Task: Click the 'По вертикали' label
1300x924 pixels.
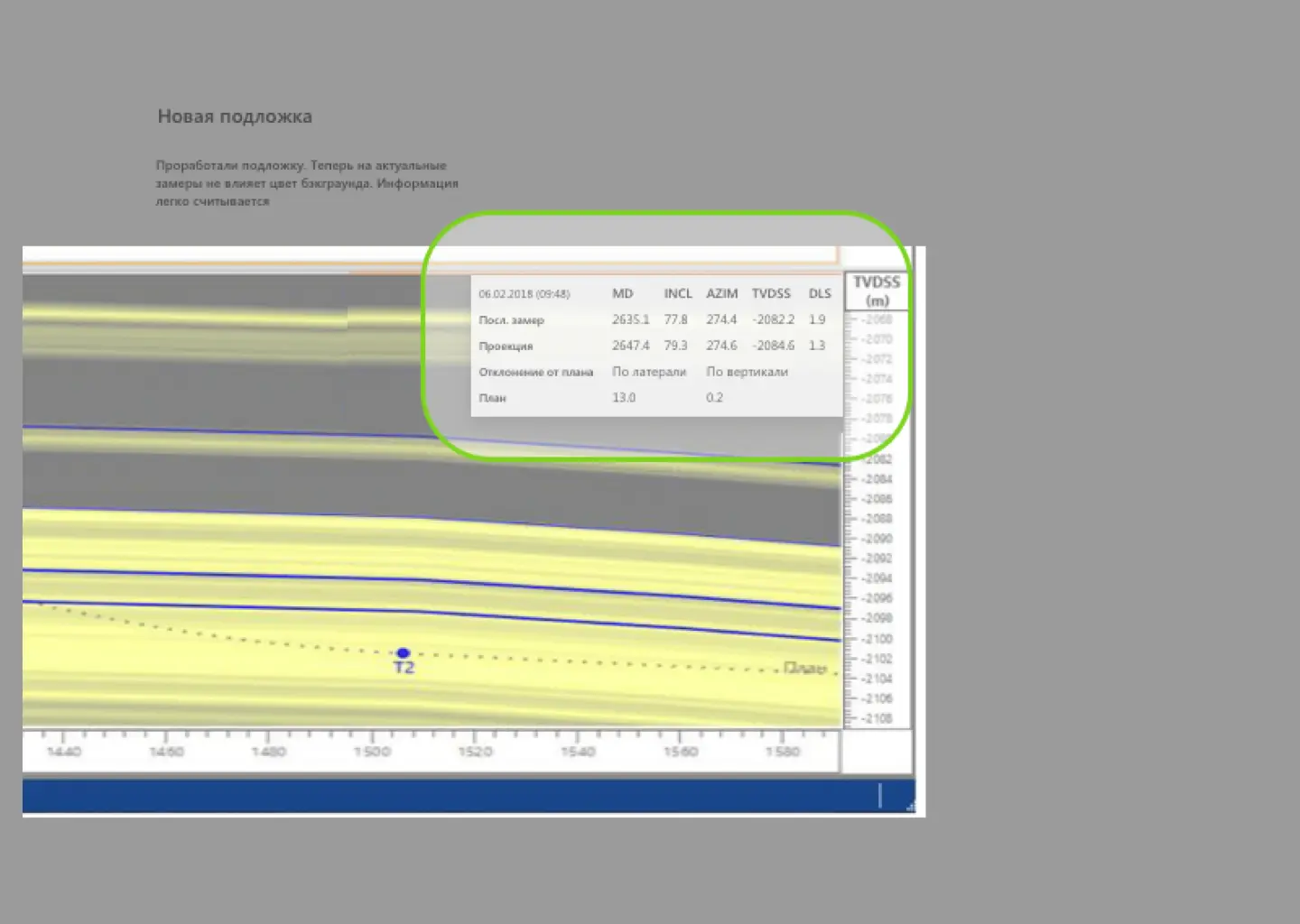Action: [747, 372]
